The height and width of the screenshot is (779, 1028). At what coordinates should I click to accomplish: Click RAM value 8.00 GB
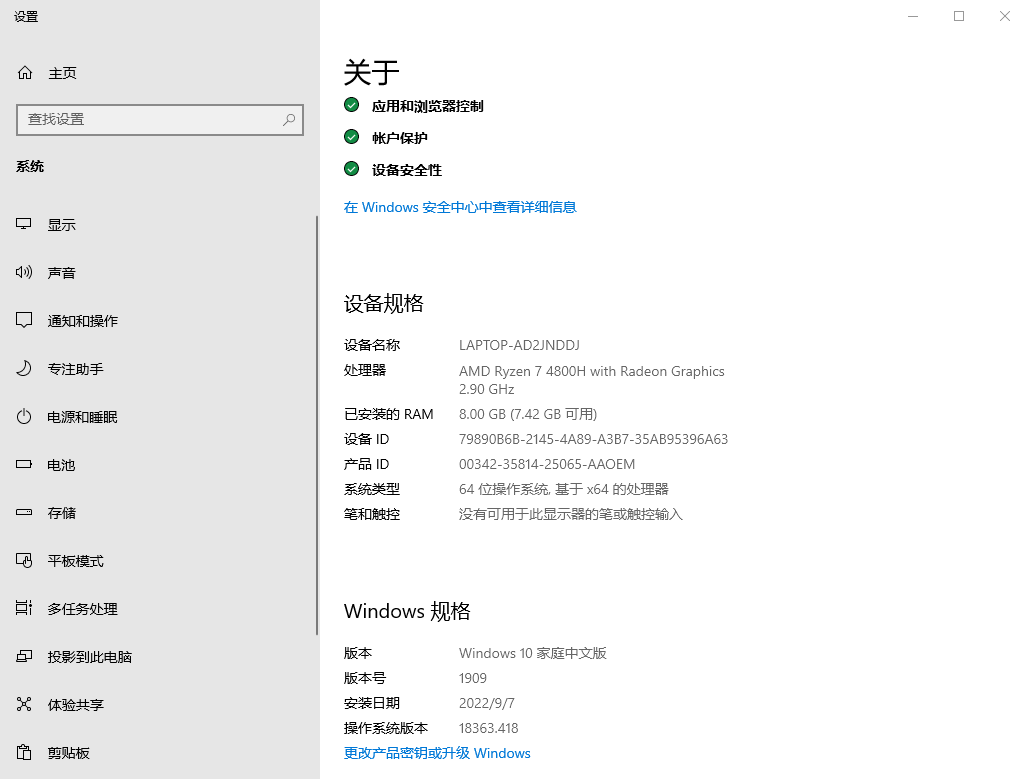[x=528, y=414]
